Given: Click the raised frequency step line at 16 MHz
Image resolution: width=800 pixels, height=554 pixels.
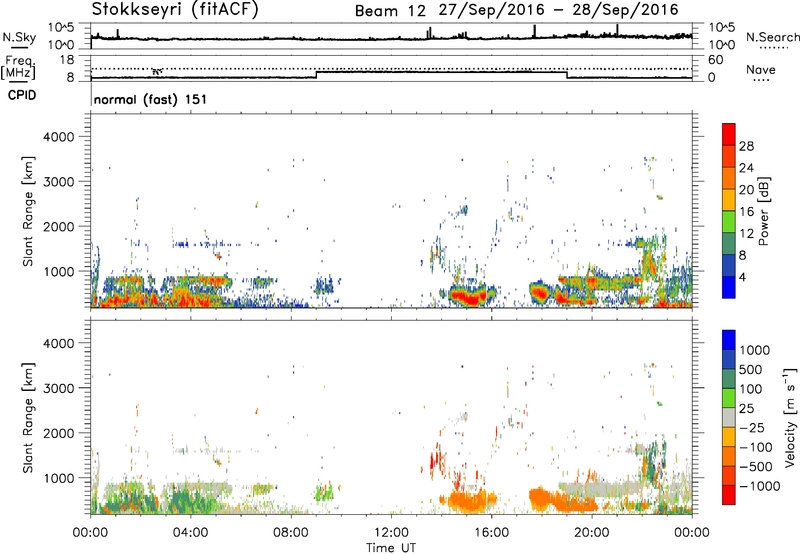Looking at the screenshot, I should (442, 72).
